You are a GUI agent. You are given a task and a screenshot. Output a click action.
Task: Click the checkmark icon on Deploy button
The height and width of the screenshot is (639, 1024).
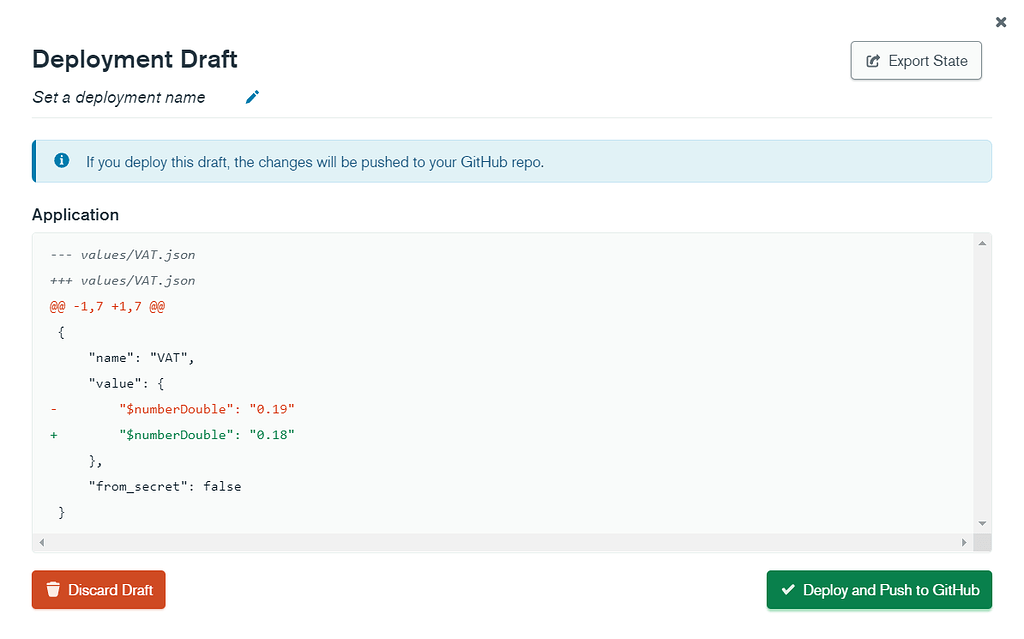coord(788,590)
